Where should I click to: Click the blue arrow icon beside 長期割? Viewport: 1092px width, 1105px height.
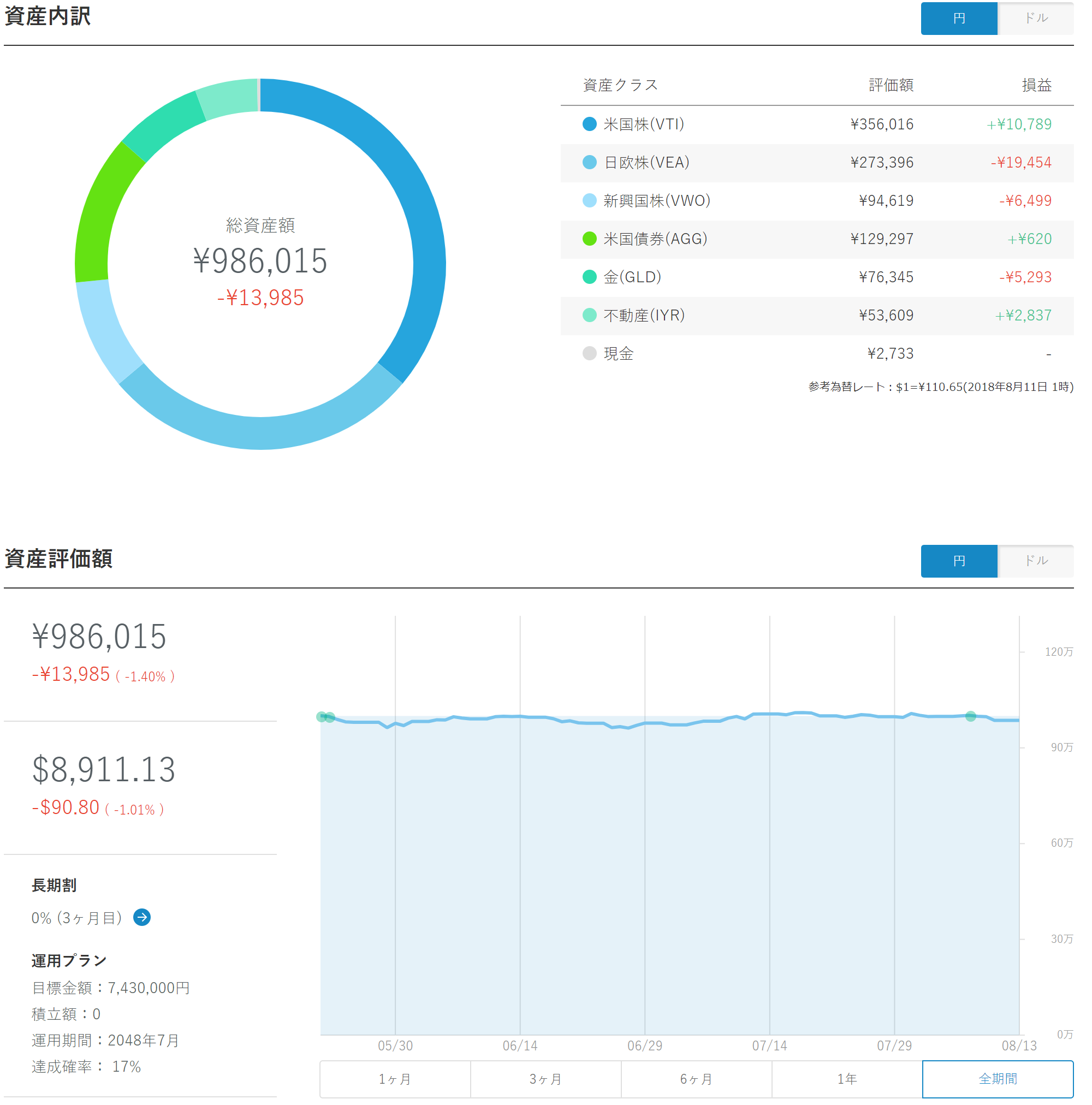click(x=142, y=917)
